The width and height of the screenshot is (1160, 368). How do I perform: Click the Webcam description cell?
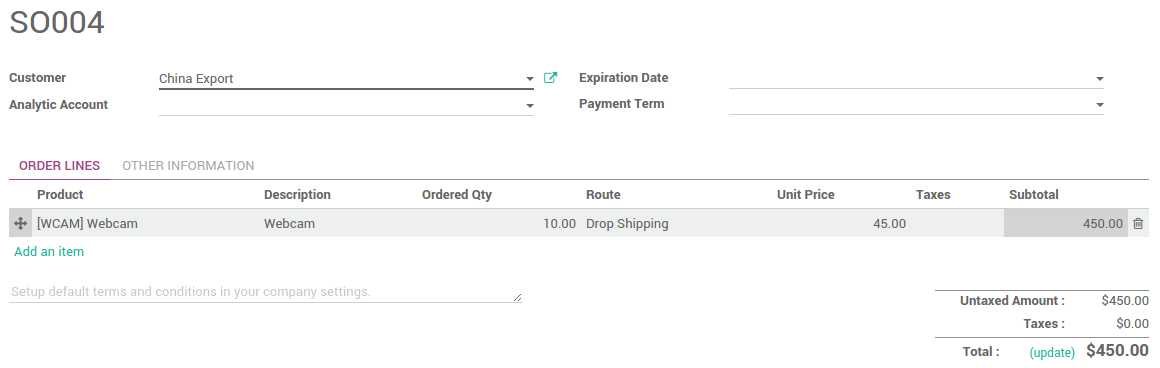[338, 223]
